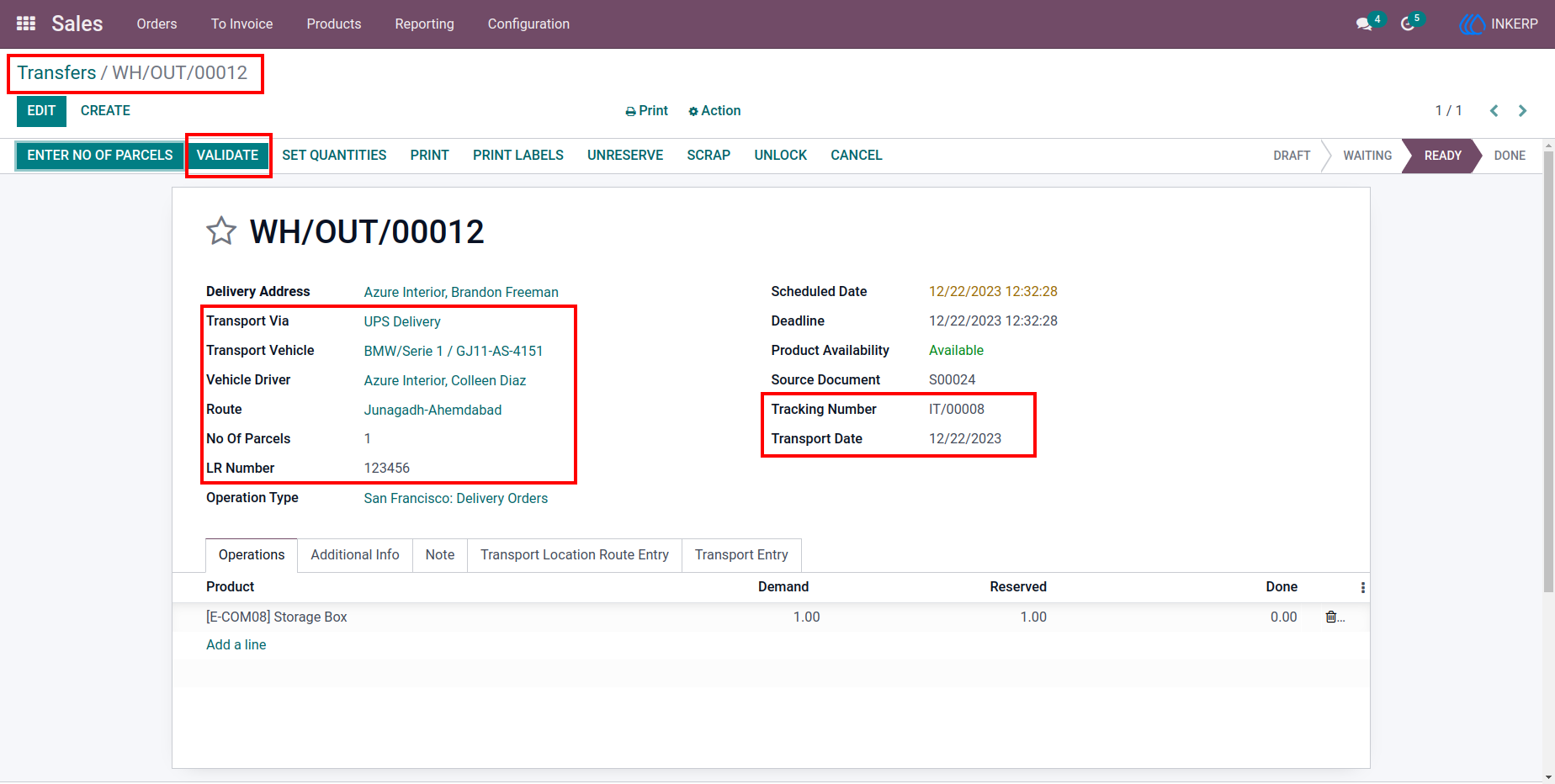Open the Action dropdown menu
Image resolution: width=1555 pixels, height=784 pixels.
click(714, 111)
